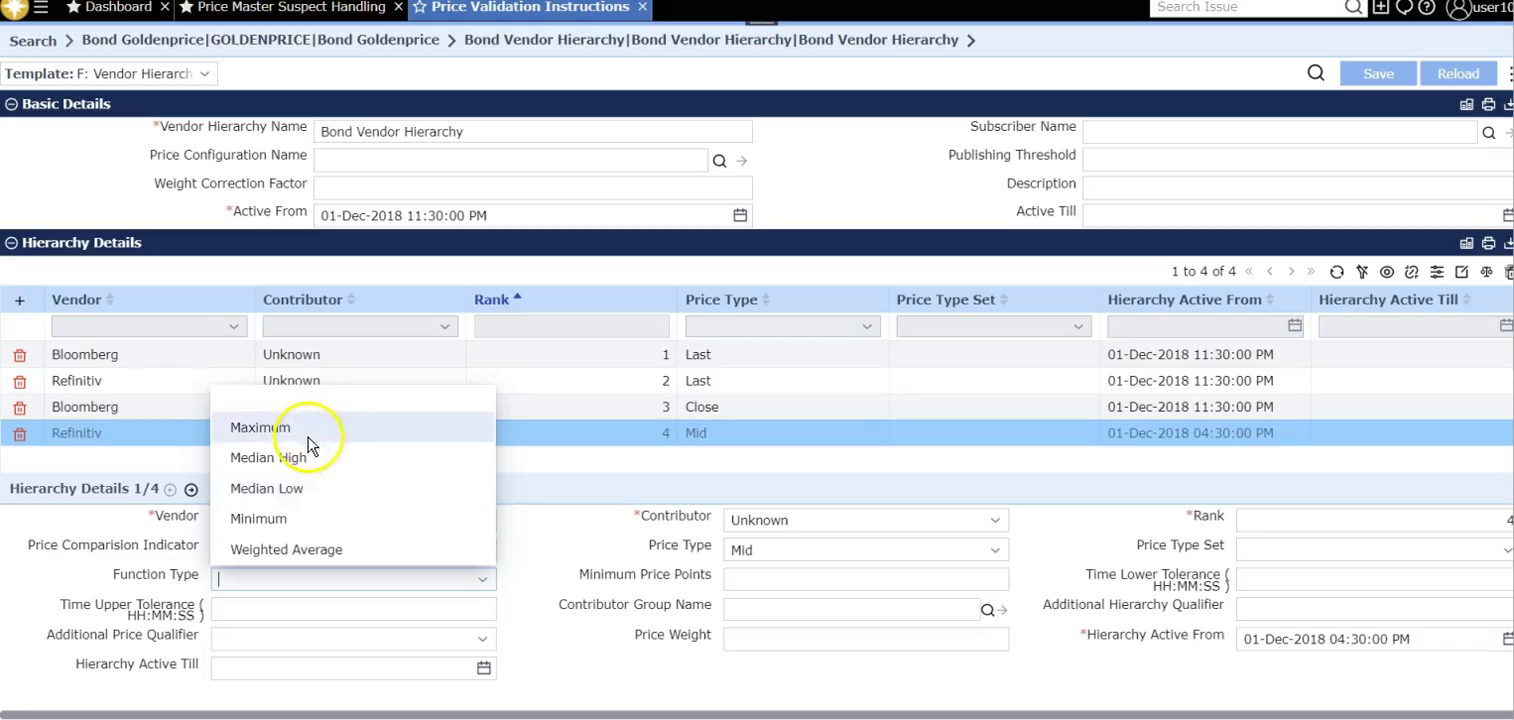
Task: Select the Bloomberg Close rank 3 row
Action: click(757, 407)
